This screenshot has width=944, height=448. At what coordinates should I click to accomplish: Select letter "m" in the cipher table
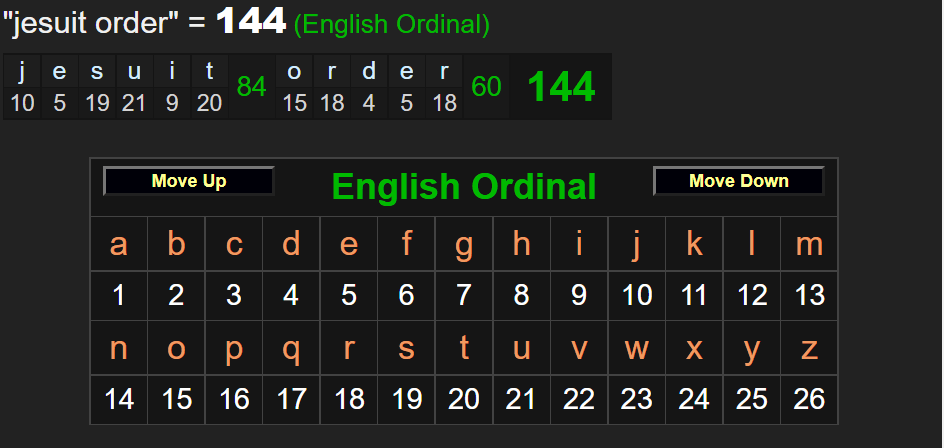coord(809,244)
